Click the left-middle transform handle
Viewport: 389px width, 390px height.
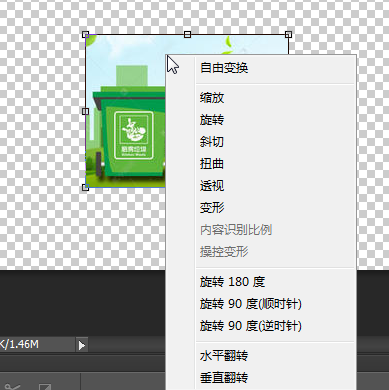85,111
